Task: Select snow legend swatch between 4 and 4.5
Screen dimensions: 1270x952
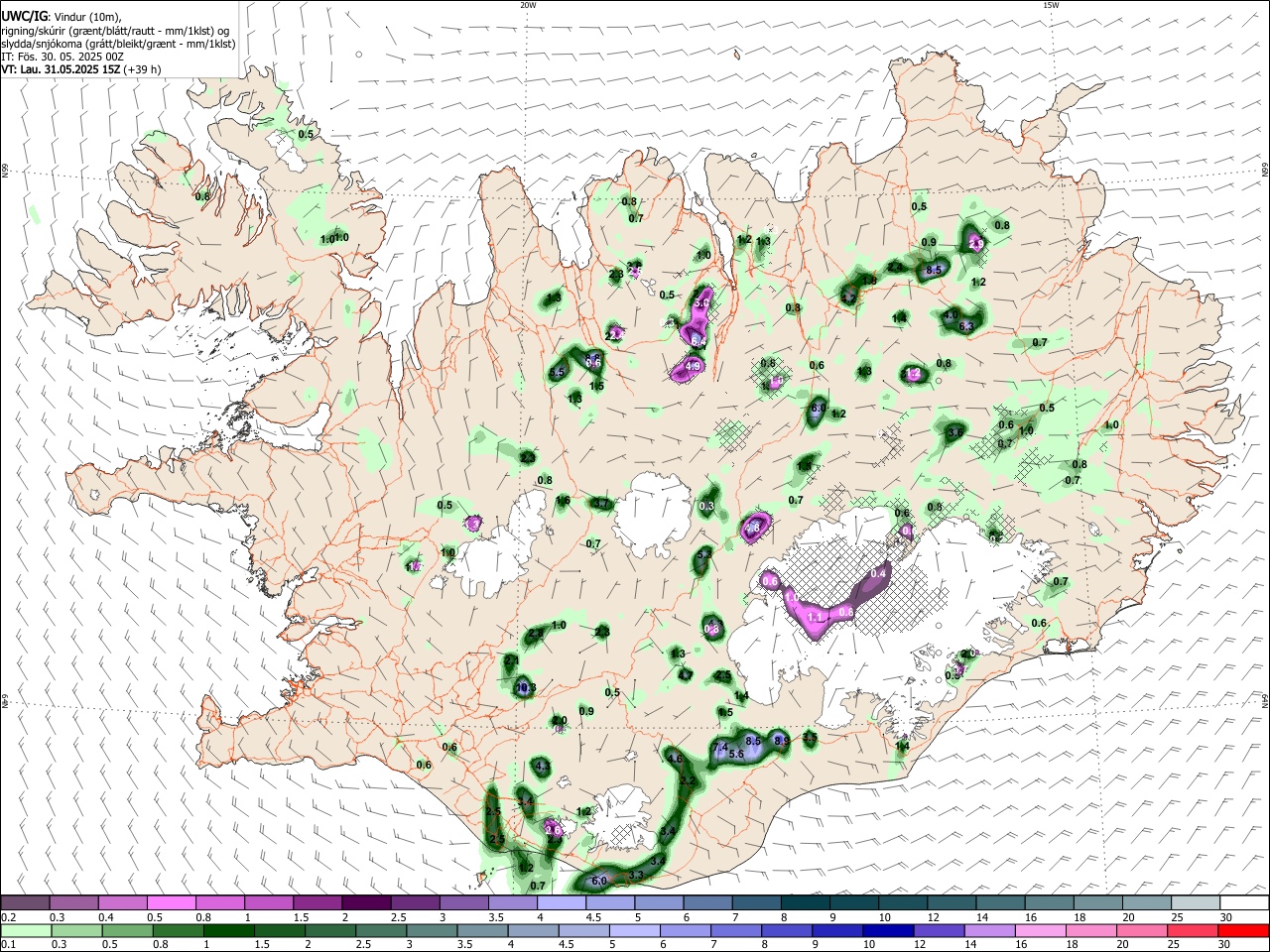Action: [562, 903]
